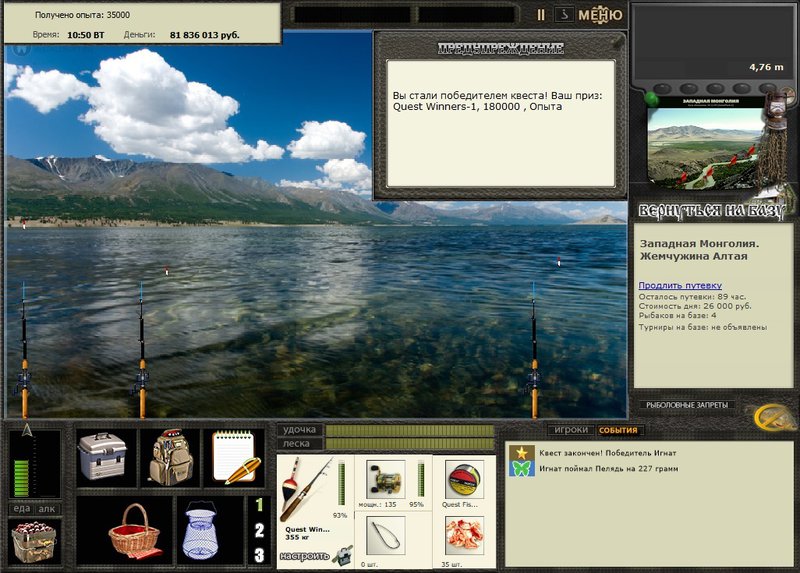Open the blue keepnet fish cage

pos(201,531)
